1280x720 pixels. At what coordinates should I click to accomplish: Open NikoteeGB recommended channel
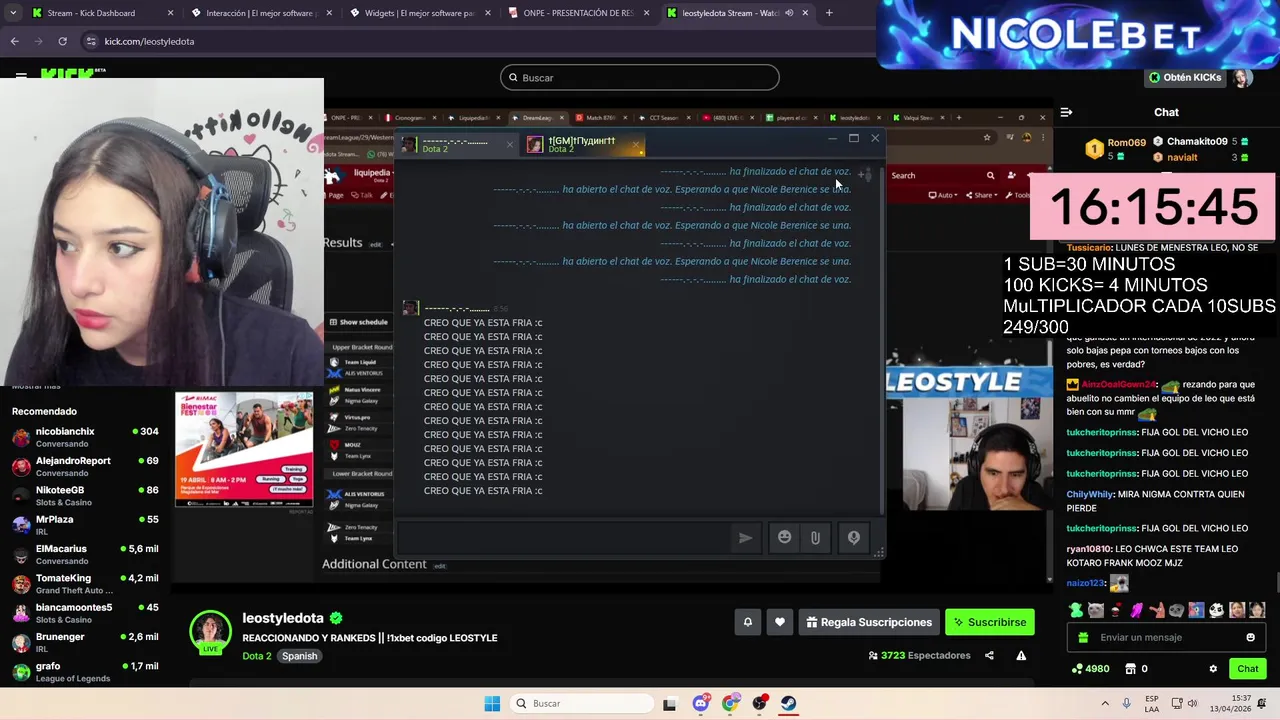click(x=86, y=496)
